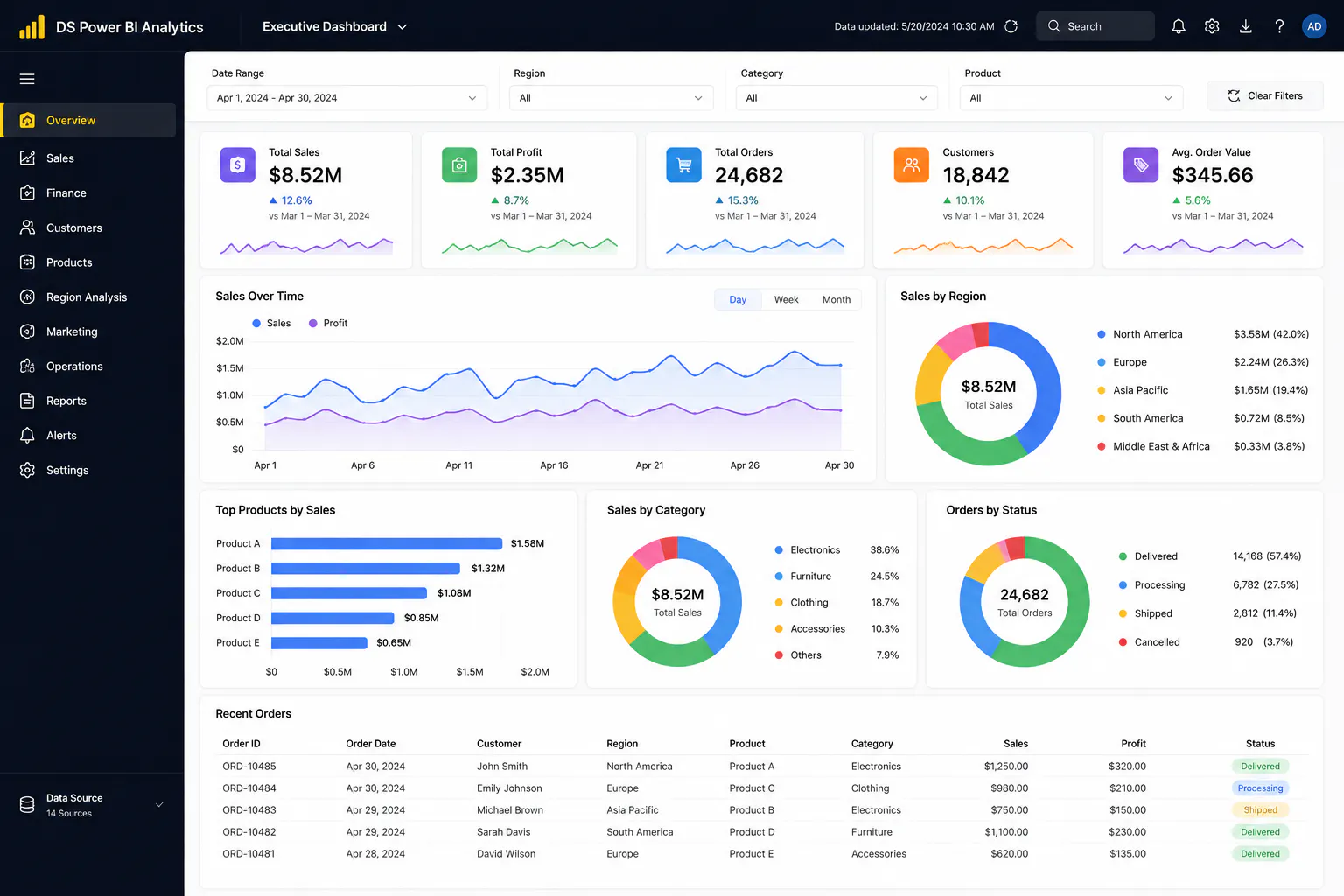Click the Order Date column header

point(371,744)
